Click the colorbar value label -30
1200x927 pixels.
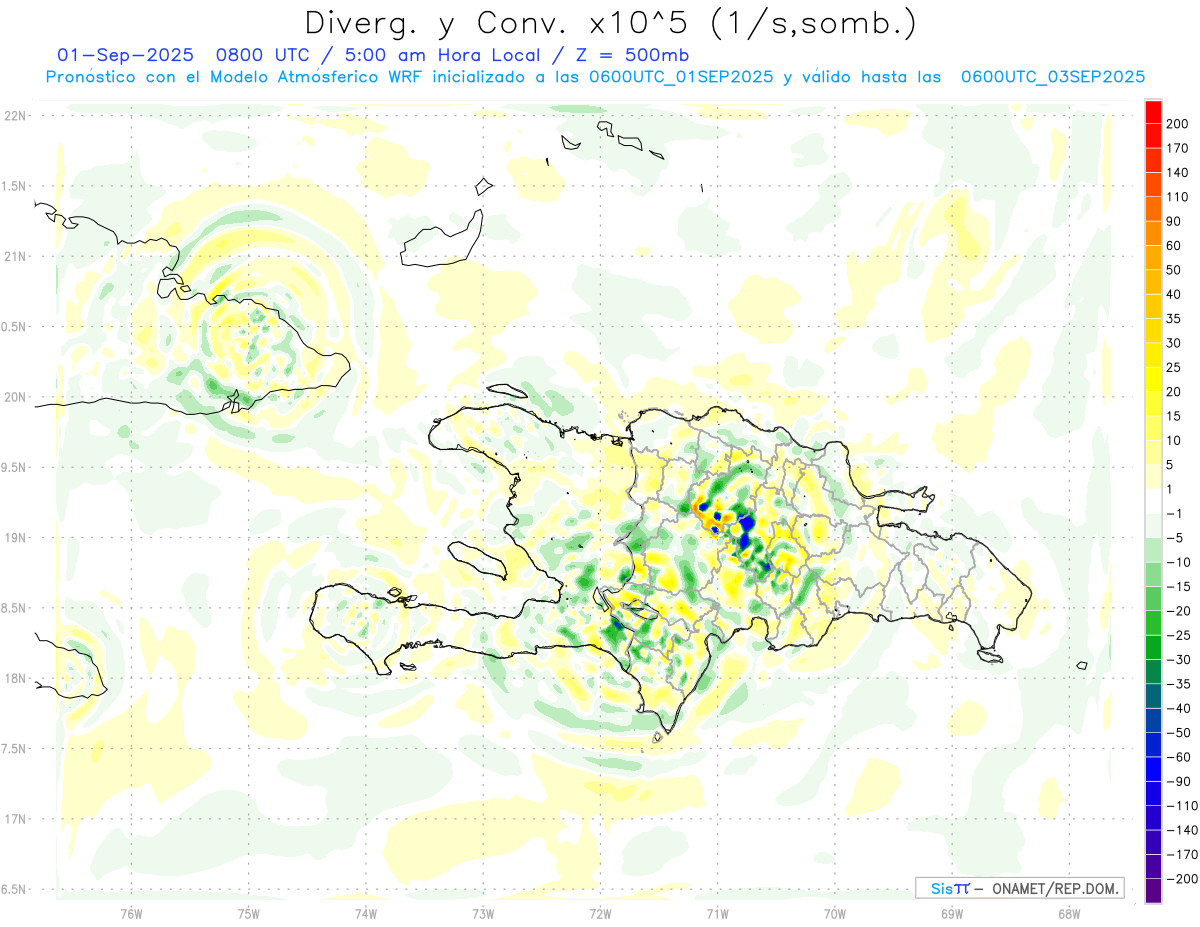(1177, 660)
